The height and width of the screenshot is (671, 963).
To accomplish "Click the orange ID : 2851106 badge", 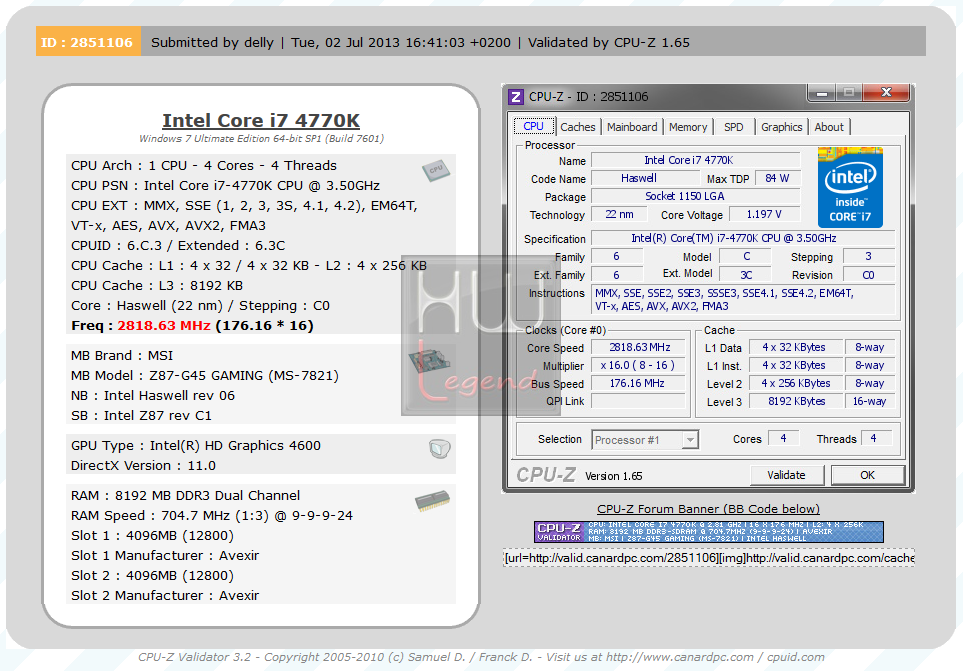I will tap(88, 42).
